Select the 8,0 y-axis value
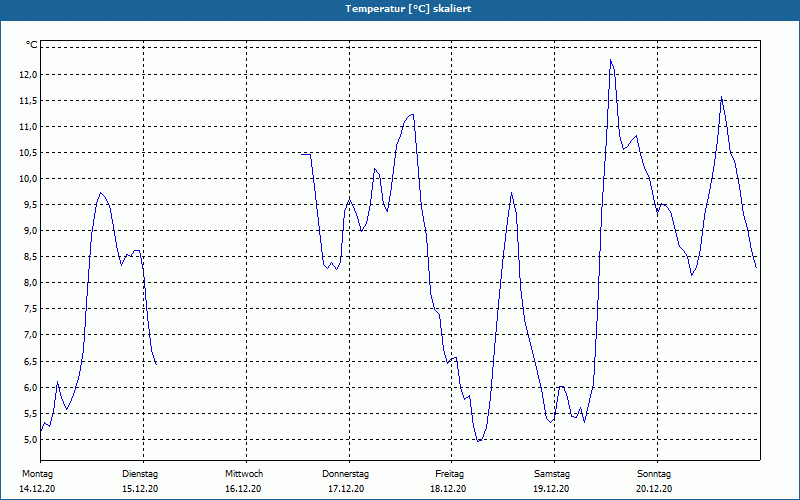The image size is (800, 500). pos(30,283)
